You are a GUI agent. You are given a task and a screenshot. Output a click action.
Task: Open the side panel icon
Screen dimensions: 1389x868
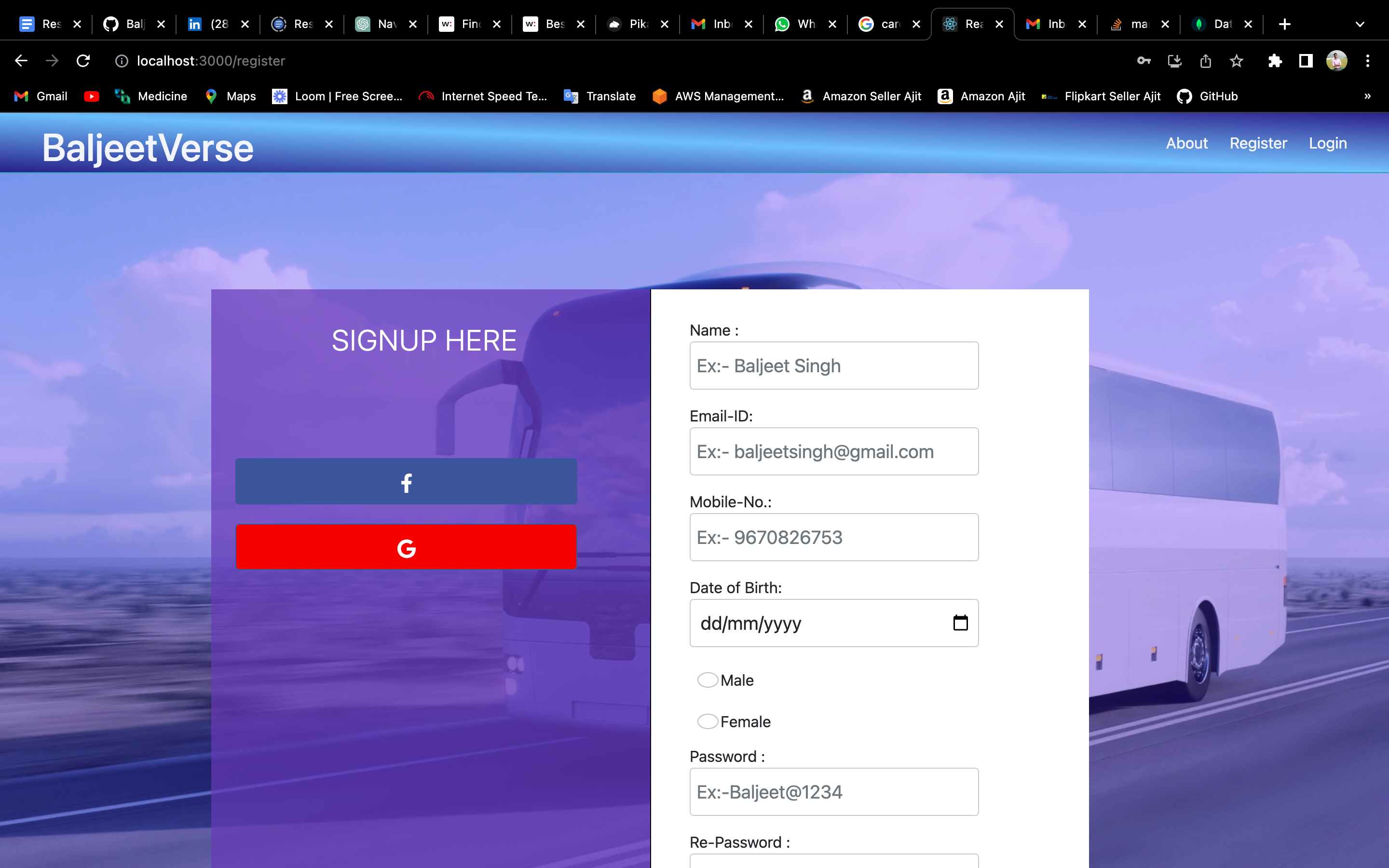(x=1306, y=61)
